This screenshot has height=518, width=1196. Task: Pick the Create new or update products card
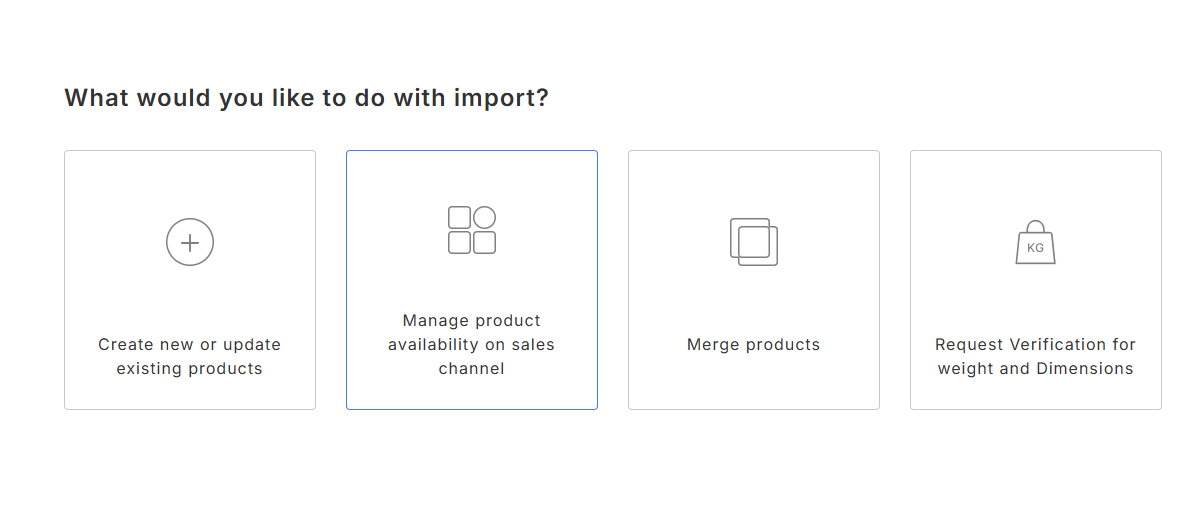point(190,280)
